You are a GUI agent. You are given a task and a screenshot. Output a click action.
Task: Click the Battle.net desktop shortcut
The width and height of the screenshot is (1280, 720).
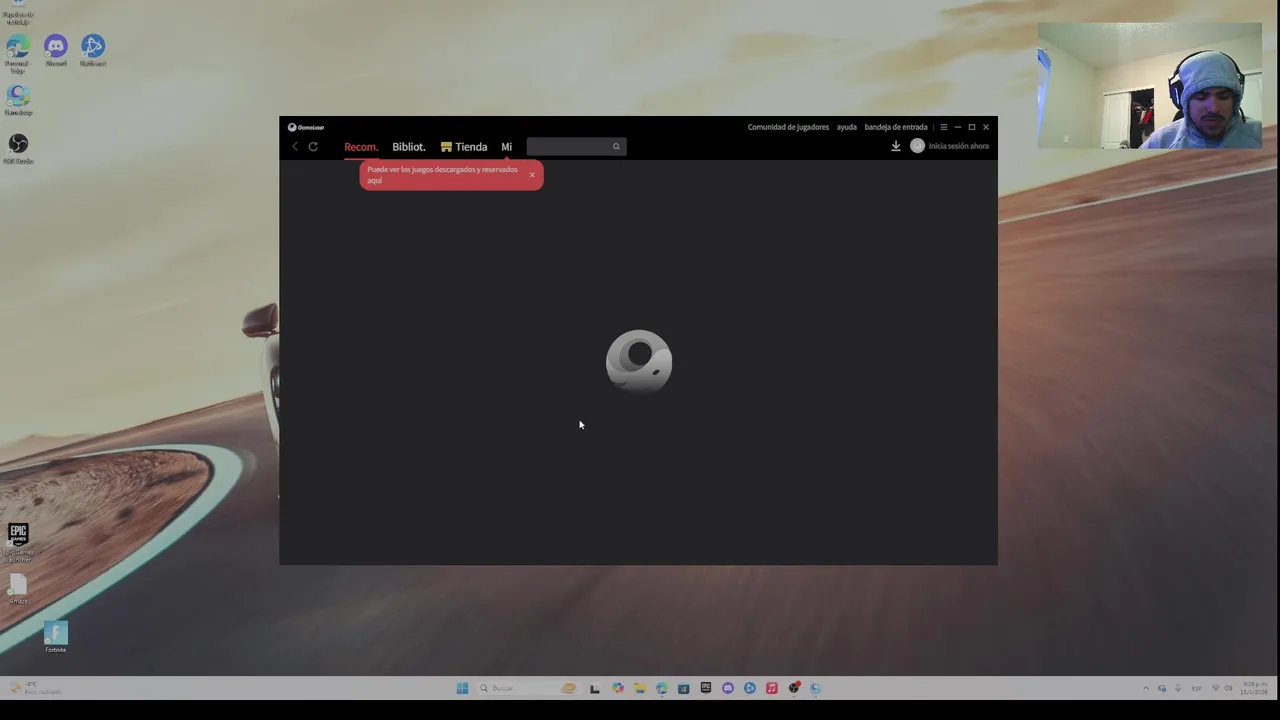click(x=93, y=50)
